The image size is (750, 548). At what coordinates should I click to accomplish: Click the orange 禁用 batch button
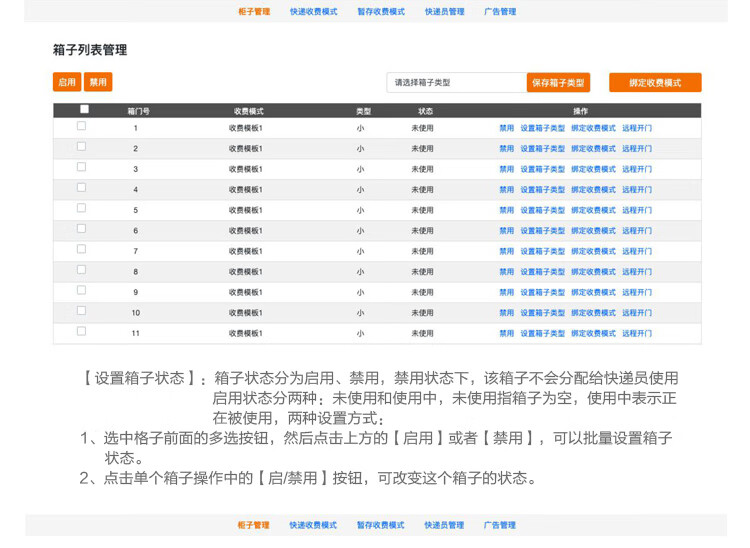pyautogui.click(x=98, y=82)
